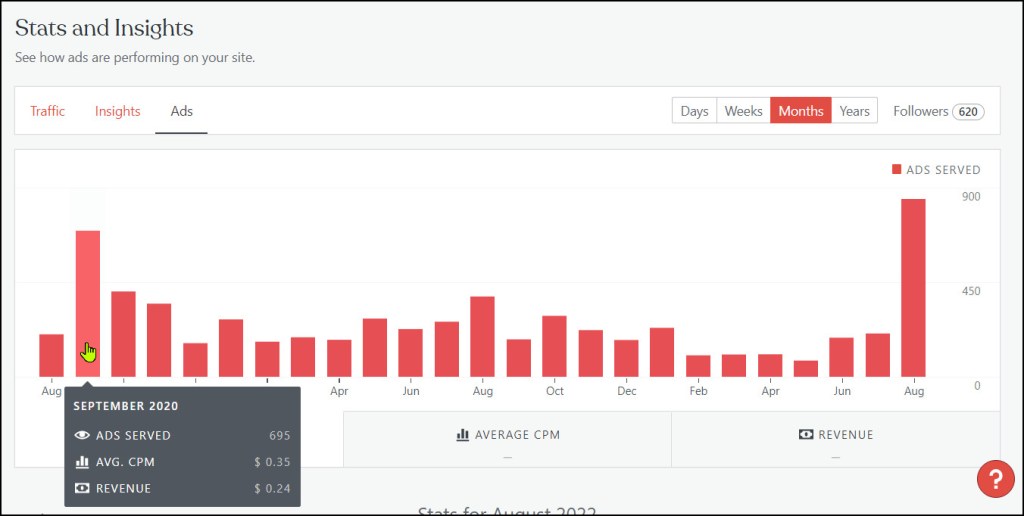The image size is (1024, 516).
Task: Switch chart view to Days
Action: pos(694,111)
